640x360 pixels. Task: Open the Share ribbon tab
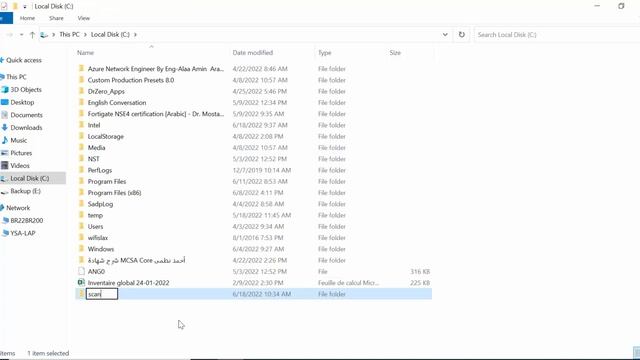(56, 18)
